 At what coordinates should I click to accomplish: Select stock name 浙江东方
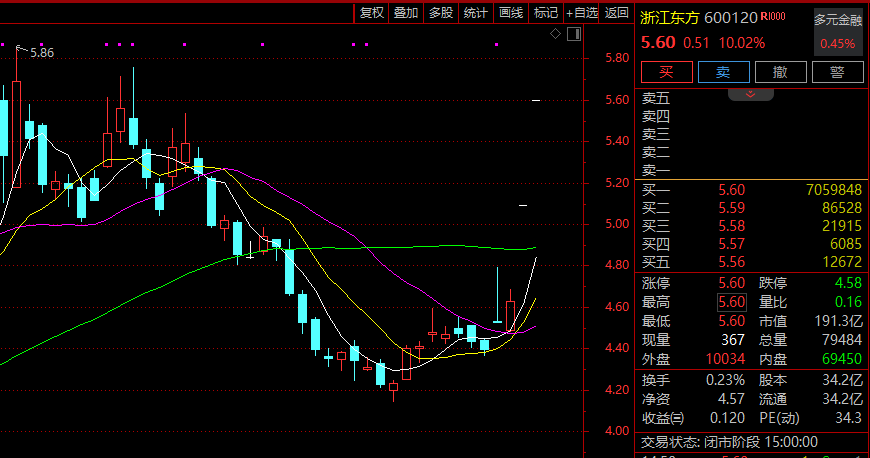[669, 18]
